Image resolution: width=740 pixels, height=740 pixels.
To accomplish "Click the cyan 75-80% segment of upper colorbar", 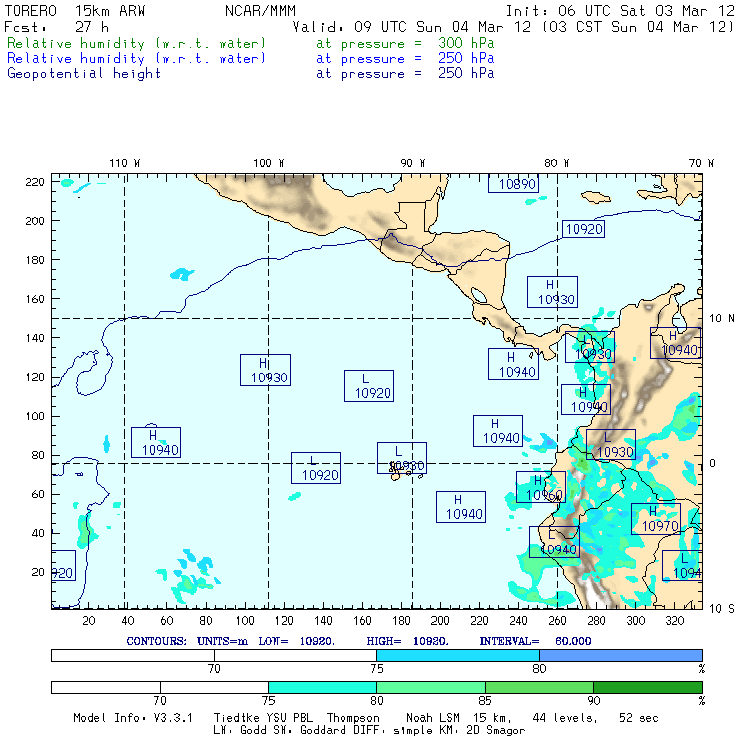I will click(458, 655).
